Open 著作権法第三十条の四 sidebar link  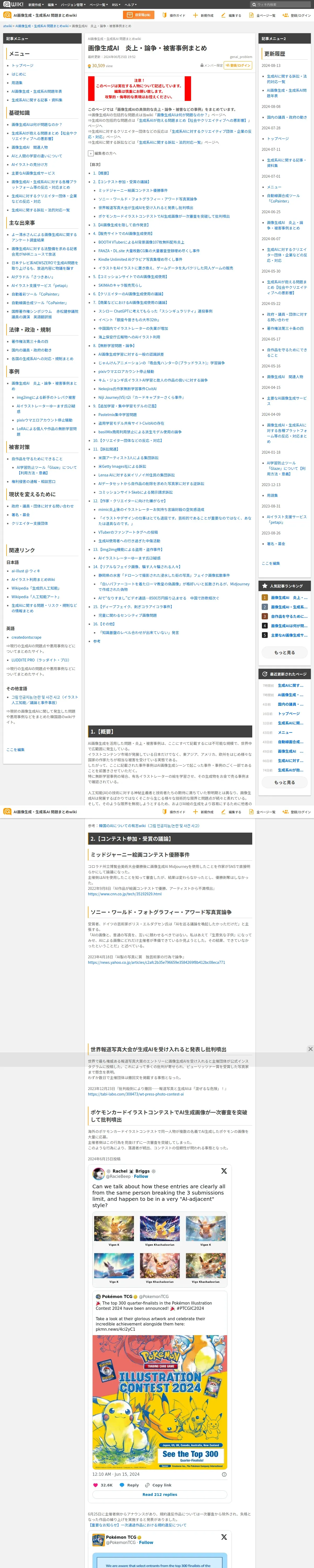click(30, 342)
